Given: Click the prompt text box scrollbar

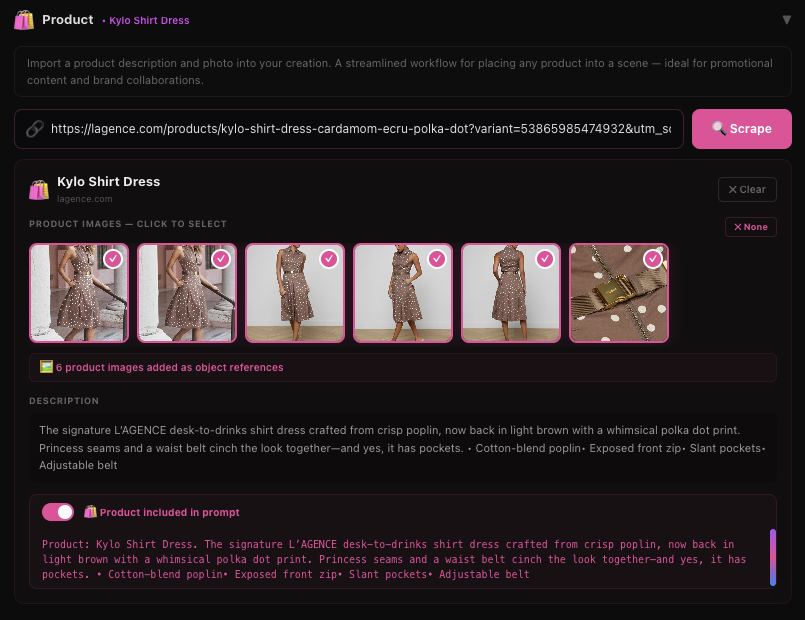Looking at the screenshot, I should click(772, 558).
